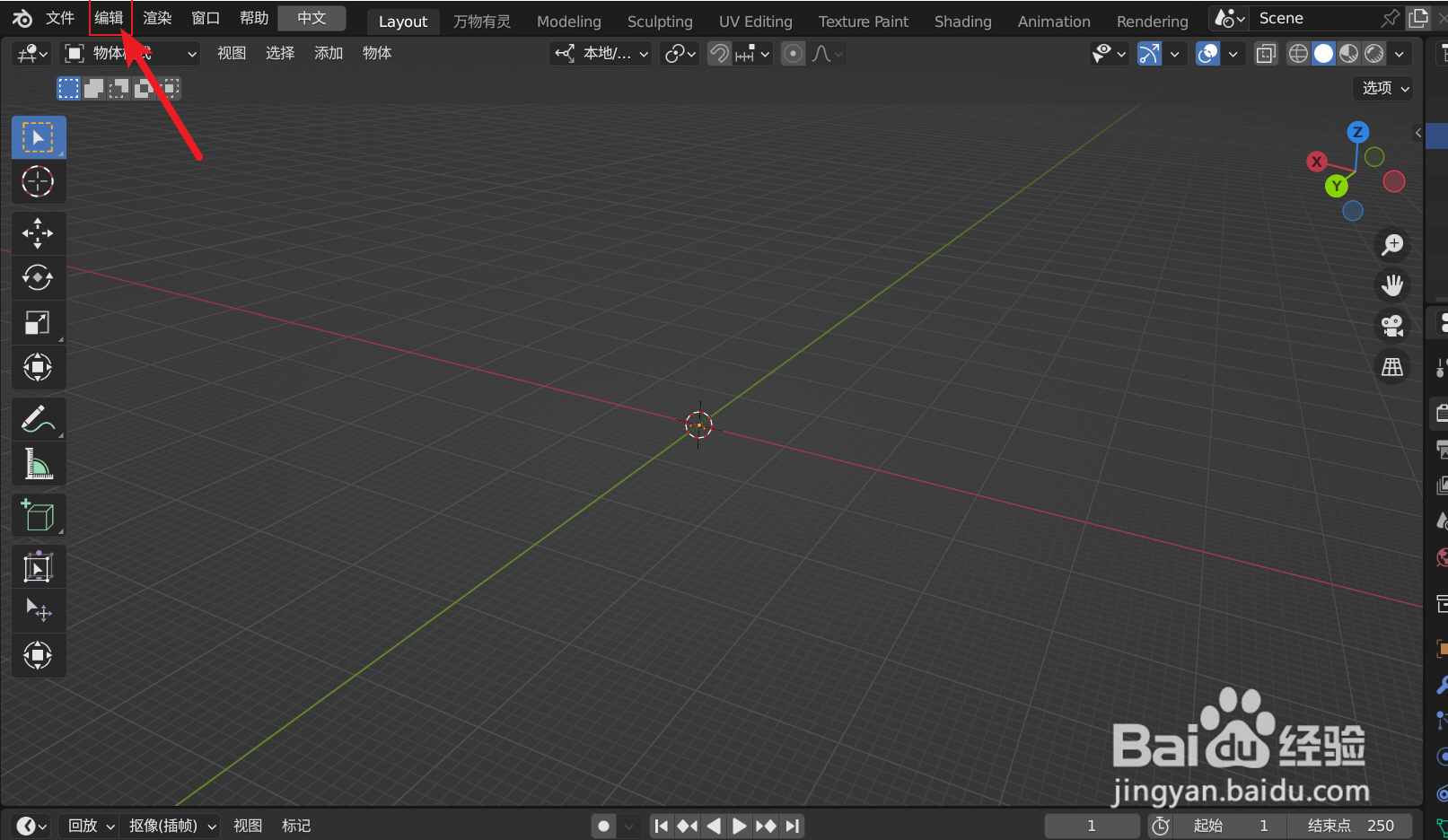Open editor type dropdown in viewport header

(x=33, y=54)
